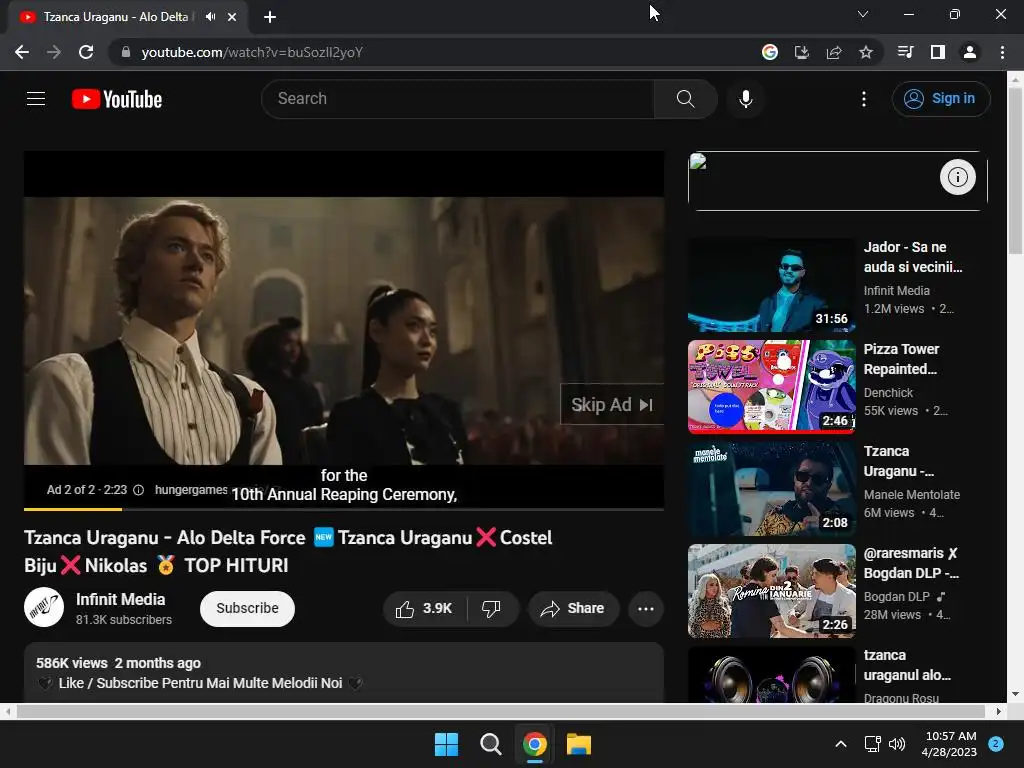1024x768 pixels.
Task: Dislike the video with thumbs down
Action: (491, 609)
